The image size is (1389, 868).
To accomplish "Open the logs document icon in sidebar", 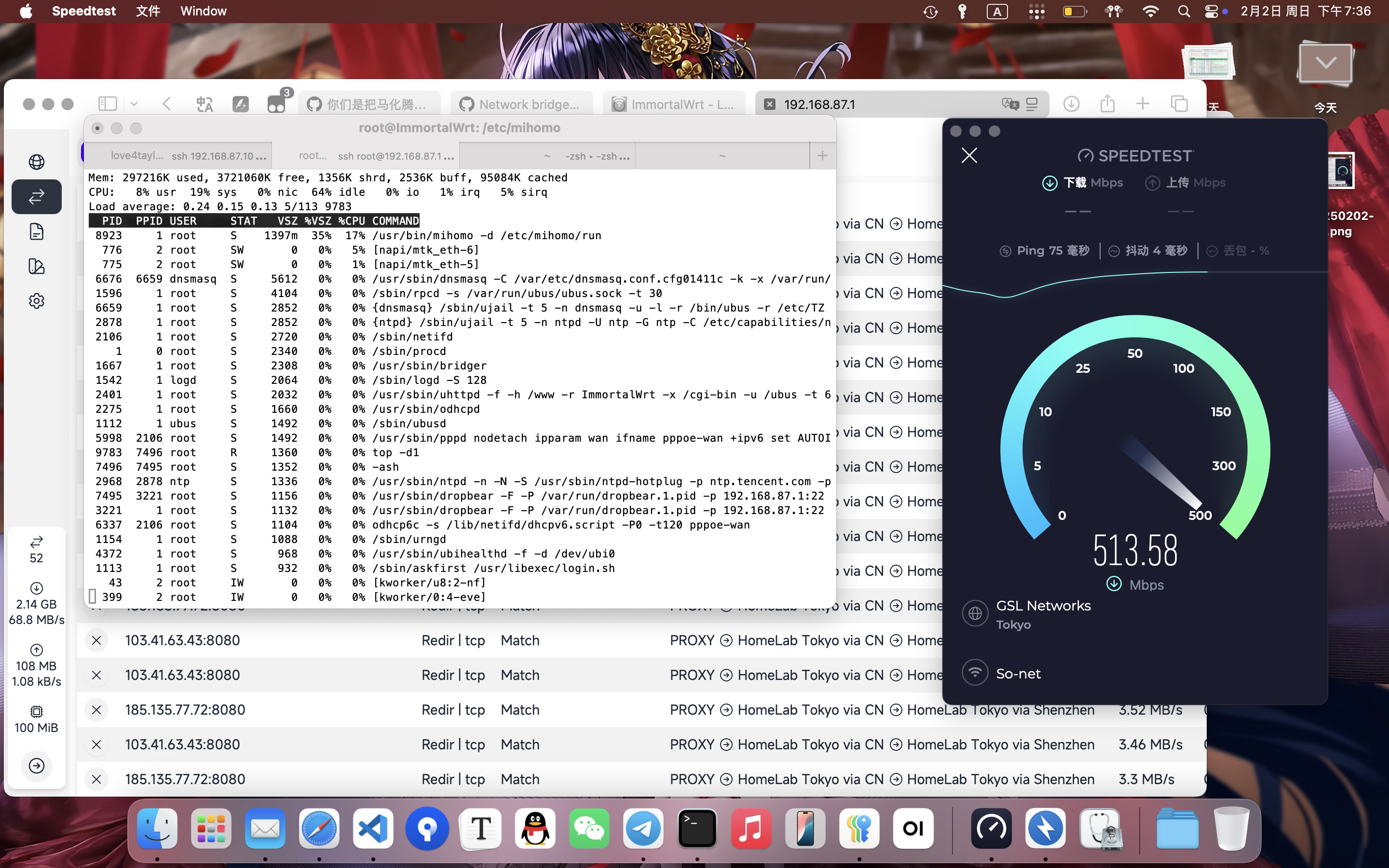I will [36, 231].
